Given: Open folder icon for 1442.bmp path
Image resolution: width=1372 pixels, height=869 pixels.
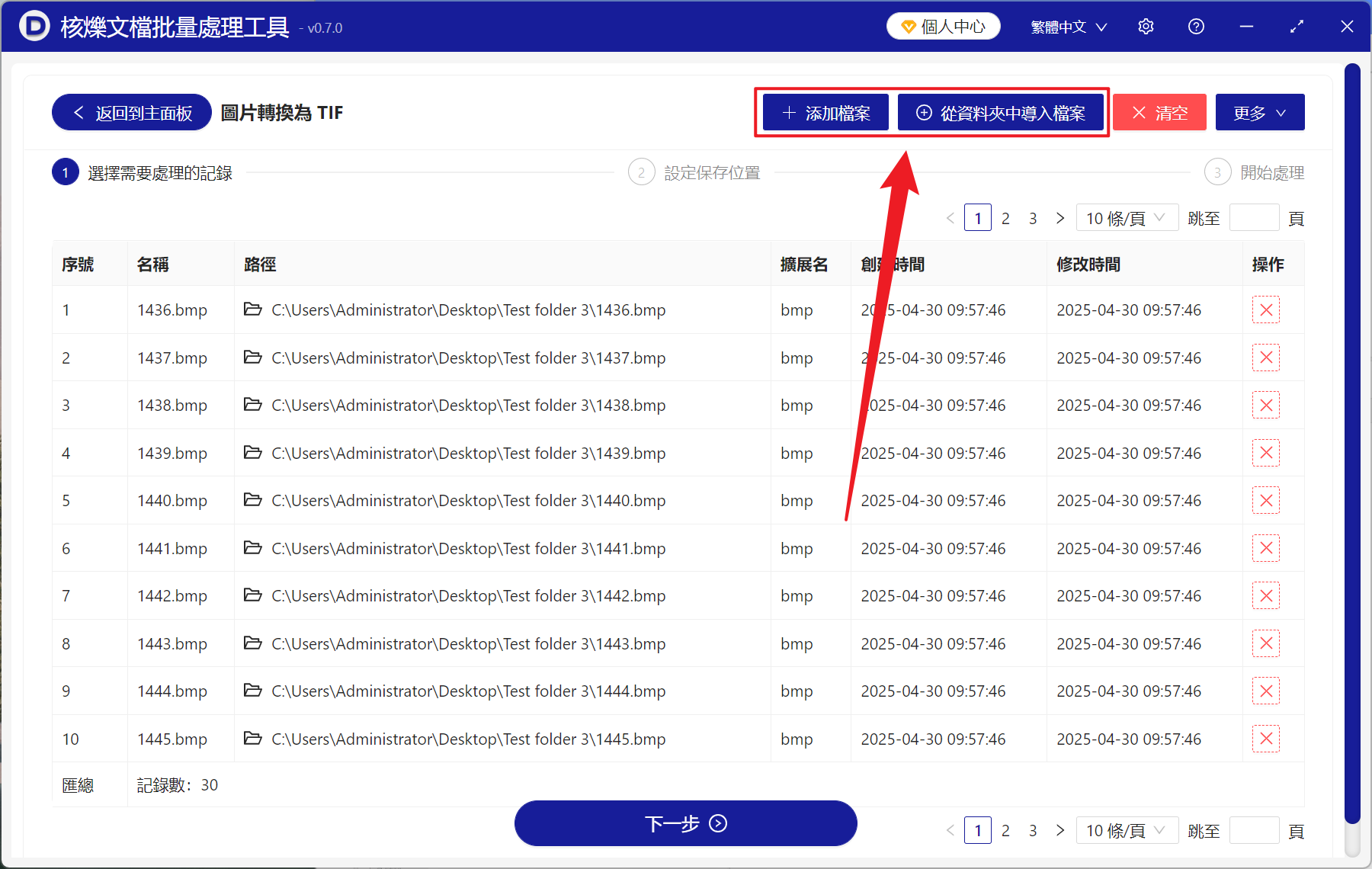Looking at the screenshot, I should tap(252, 595).
